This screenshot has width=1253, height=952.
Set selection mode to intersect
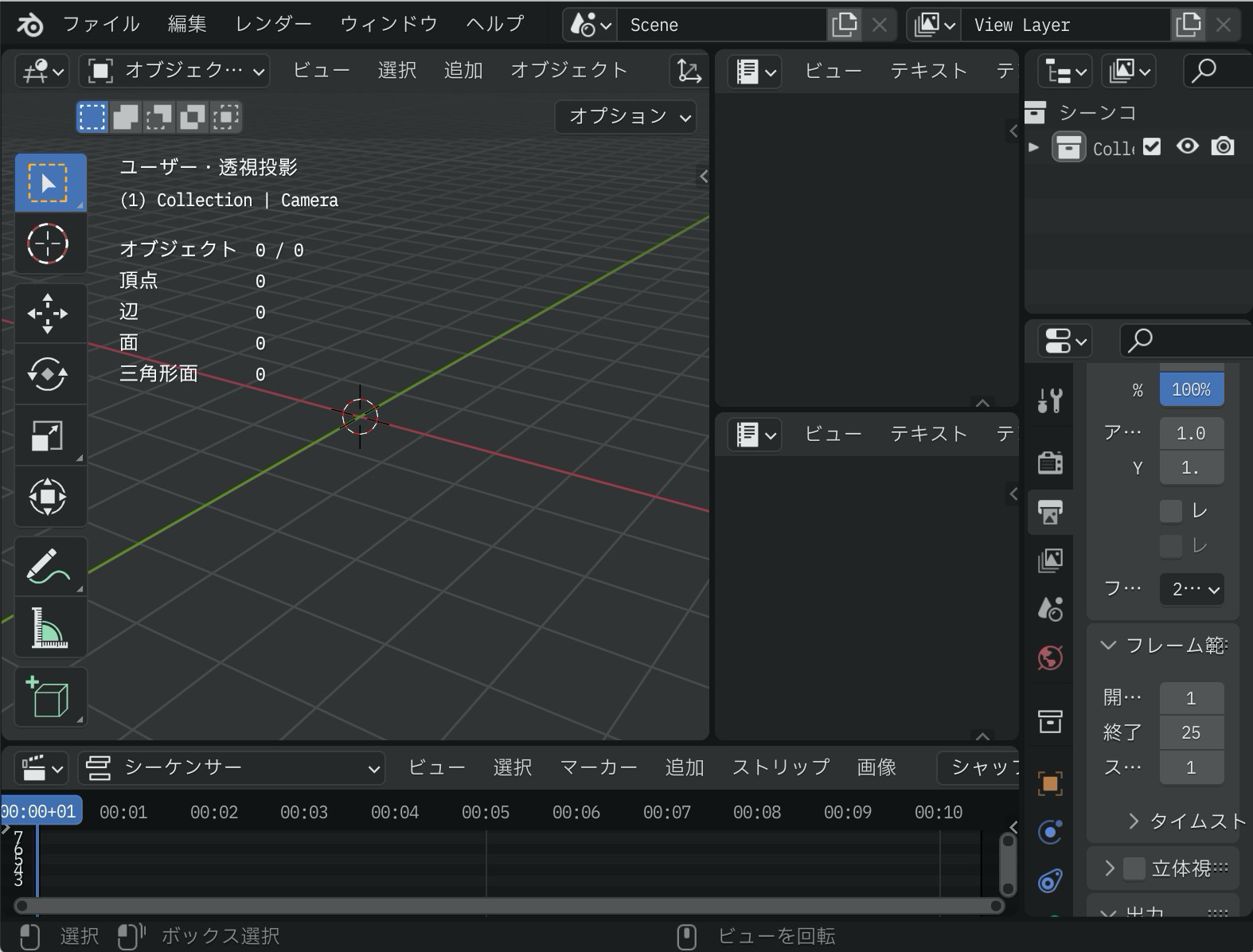[226, 117]
